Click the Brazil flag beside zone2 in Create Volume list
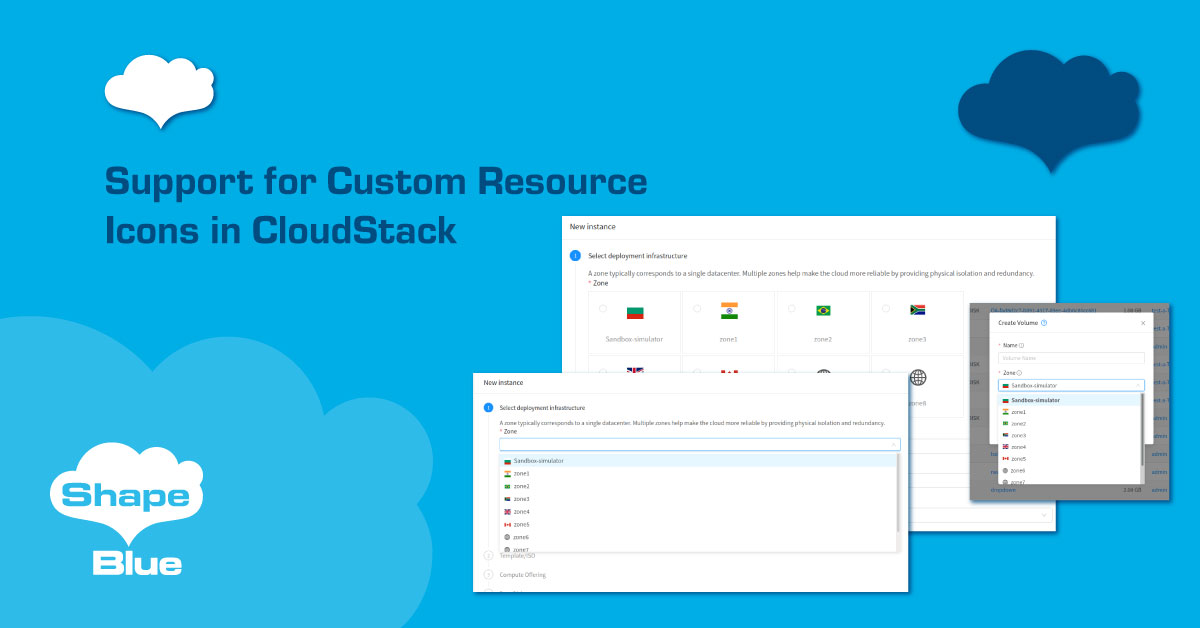 pyautogui.click(x=1006, y=424)
